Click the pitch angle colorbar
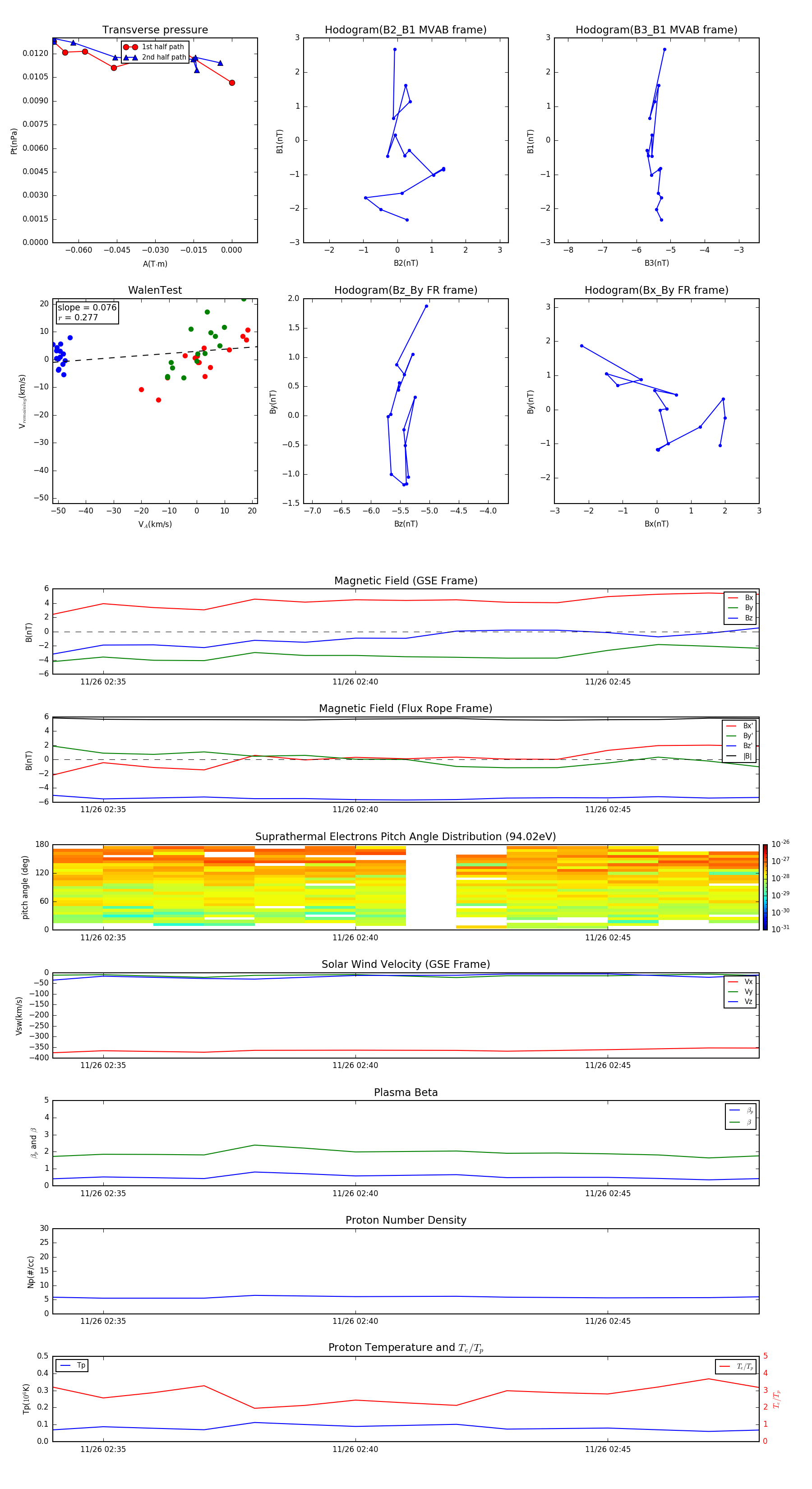 (x=765, y=887)
